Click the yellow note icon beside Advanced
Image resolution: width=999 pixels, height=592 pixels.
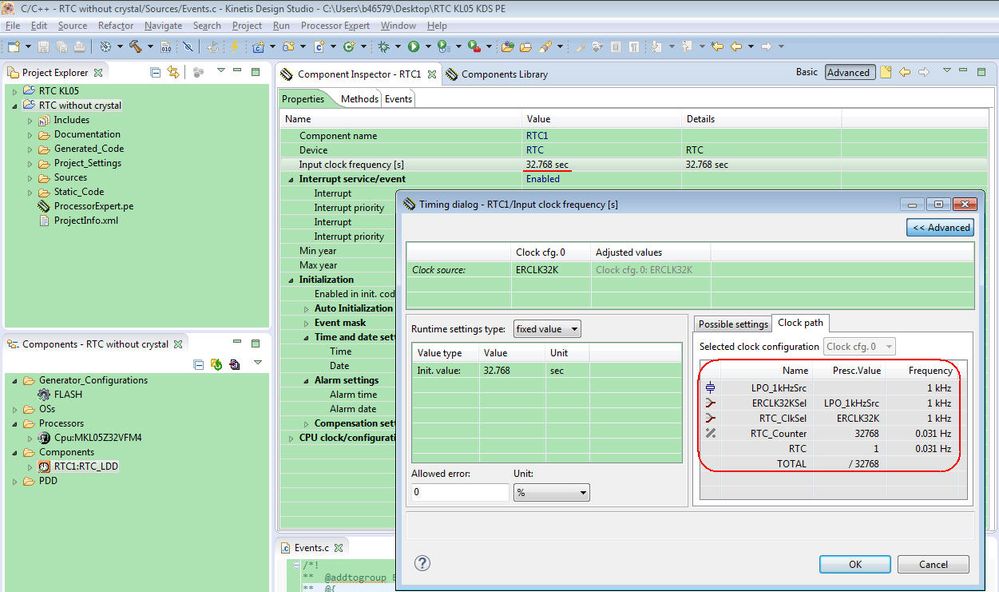886,72
